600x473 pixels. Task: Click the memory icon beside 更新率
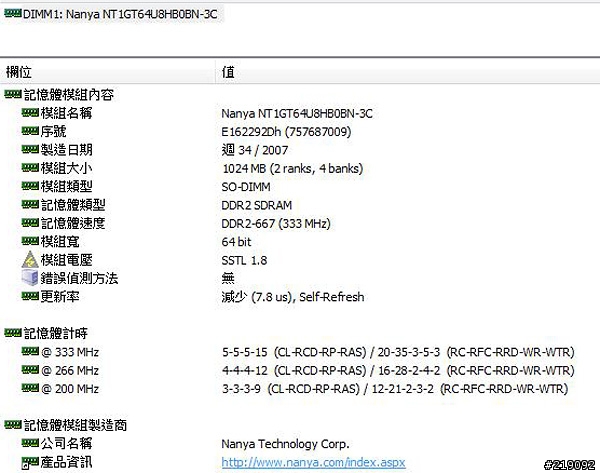coord(30,296)
